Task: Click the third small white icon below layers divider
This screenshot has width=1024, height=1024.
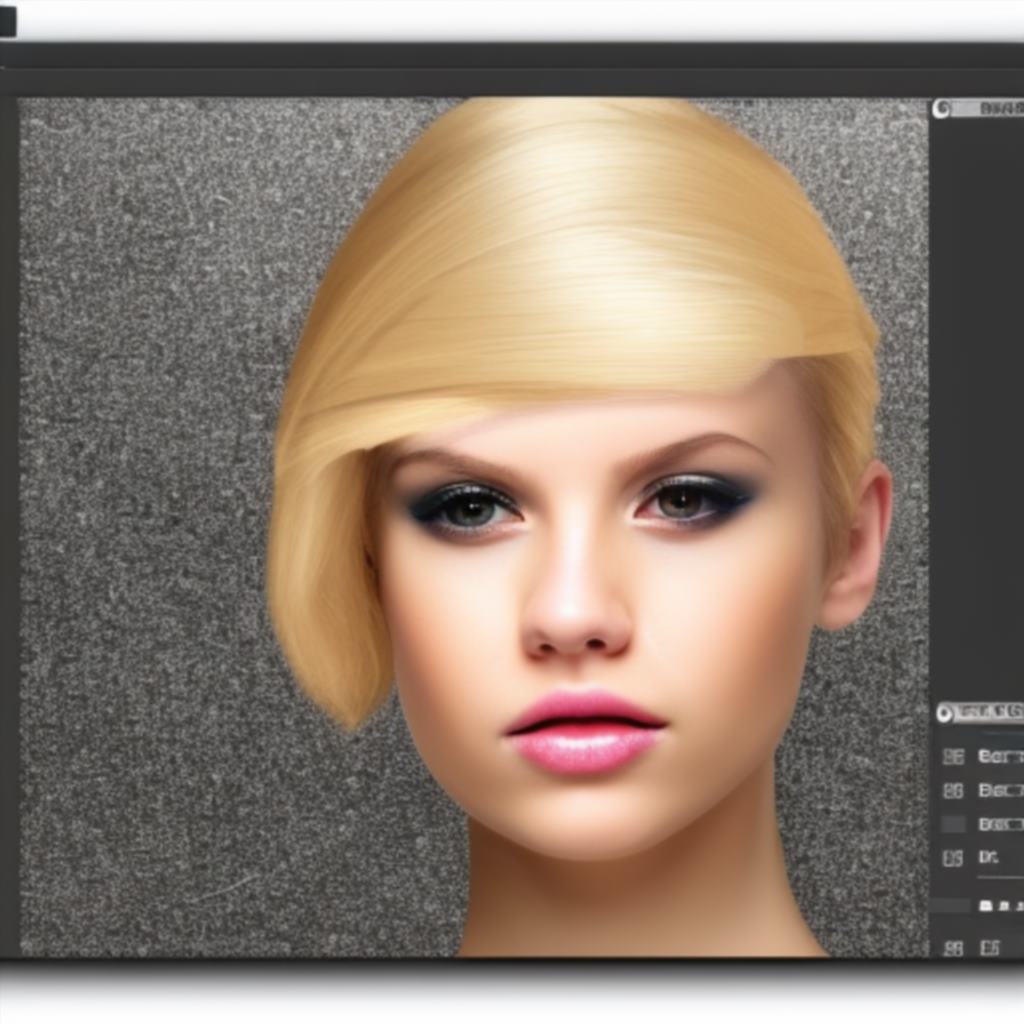Action: pyautogui.click(x=1019, y=906)
